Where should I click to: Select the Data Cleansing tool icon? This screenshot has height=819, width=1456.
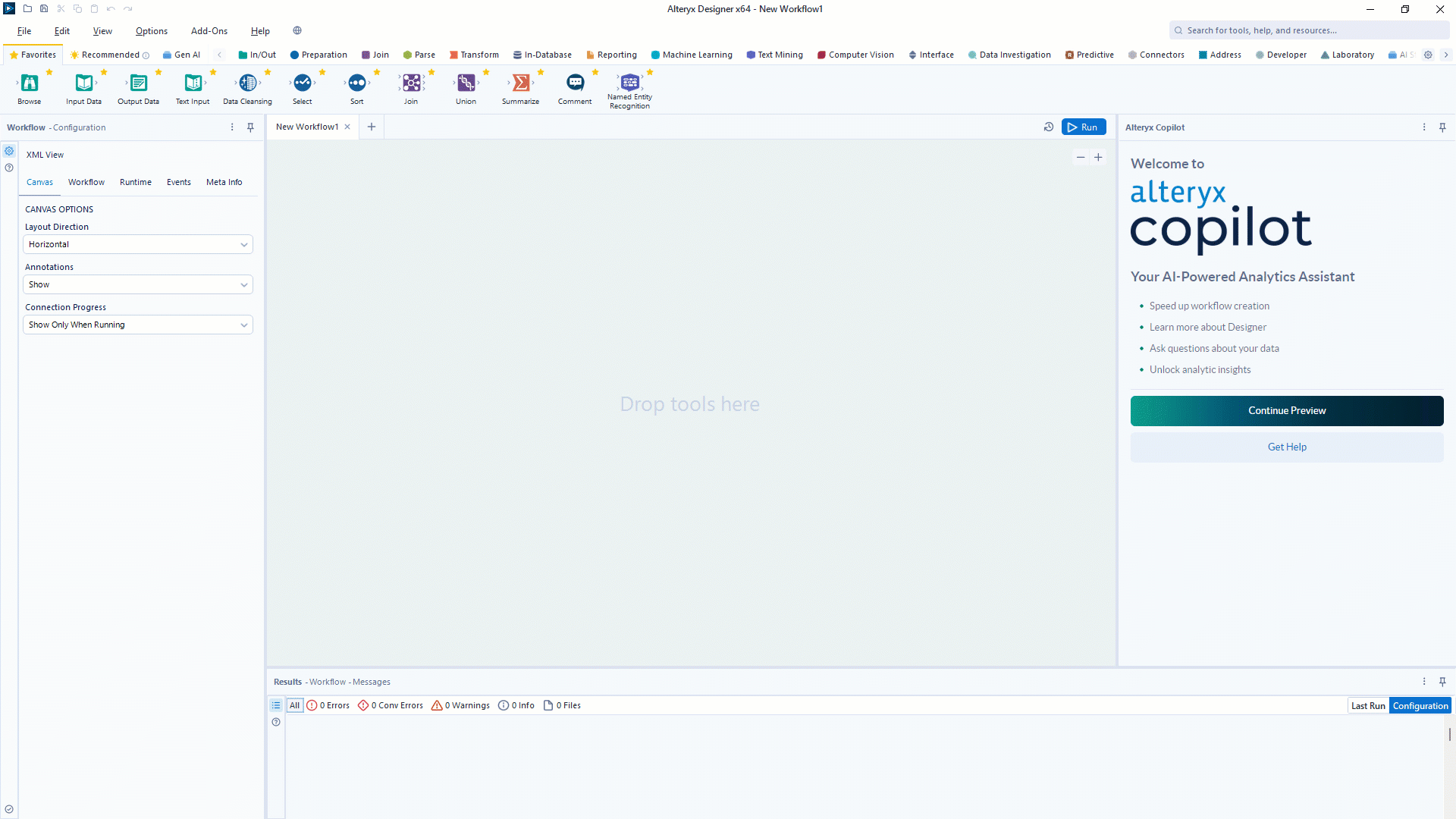coord(248,83)
